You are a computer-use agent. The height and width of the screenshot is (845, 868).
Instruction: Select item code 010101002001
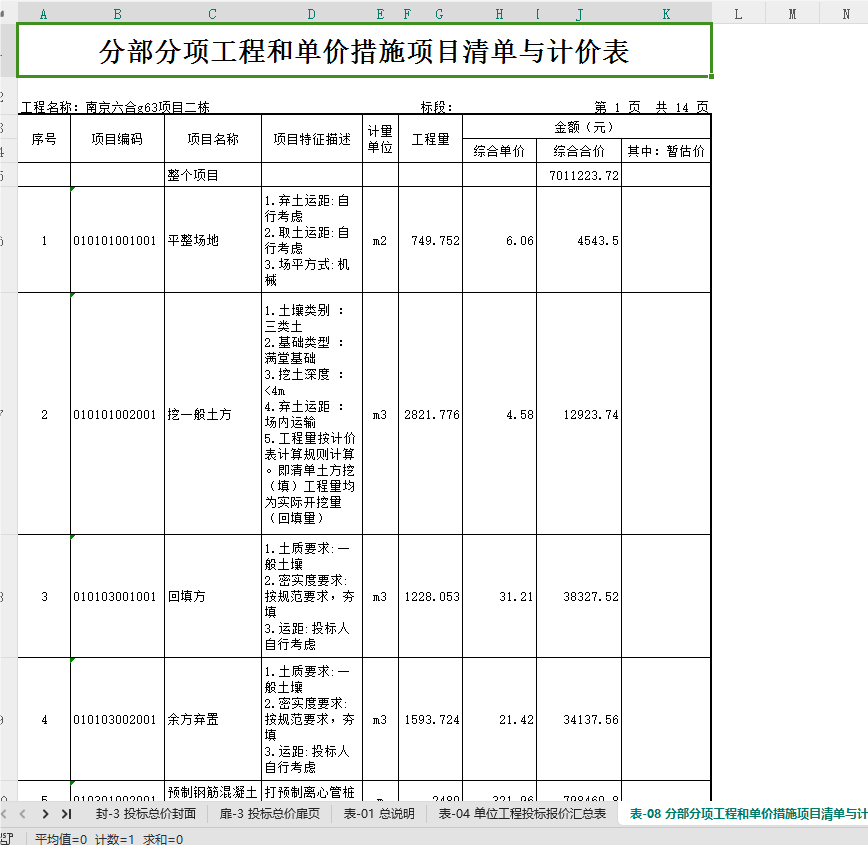pos(117,414)
